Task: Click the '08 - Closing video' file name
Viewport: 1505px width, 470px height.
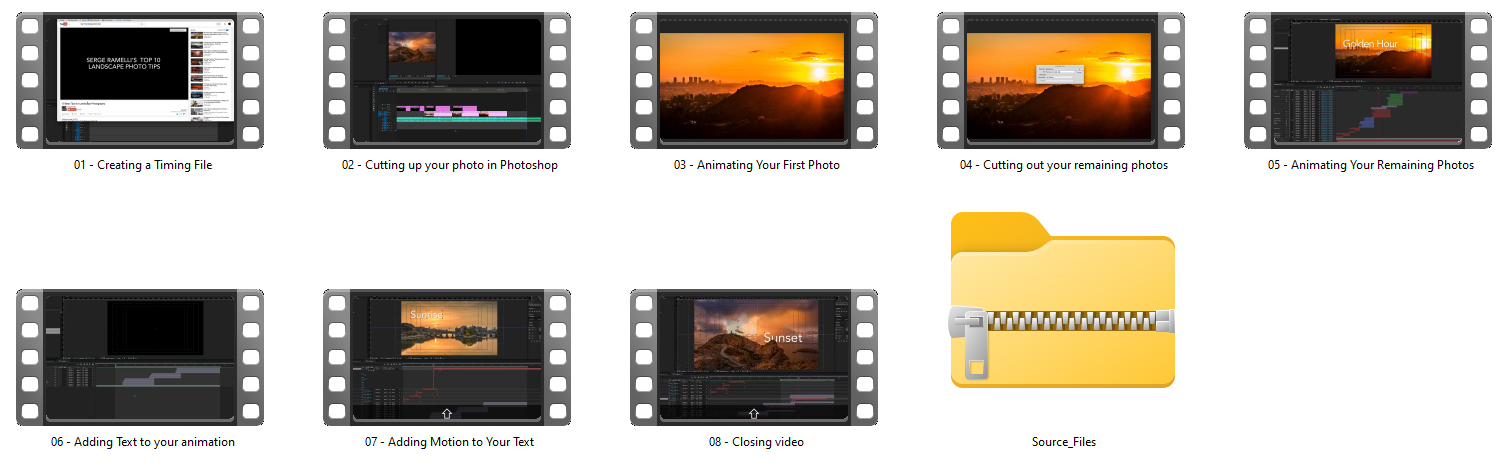Action: [x=755, y=442]
